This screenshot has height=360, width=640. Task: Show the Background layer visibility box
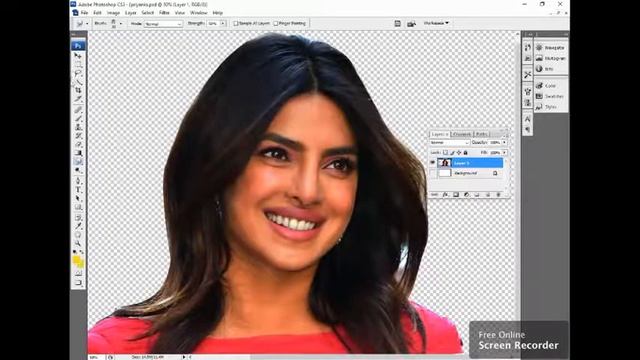[x=433, y=173]
